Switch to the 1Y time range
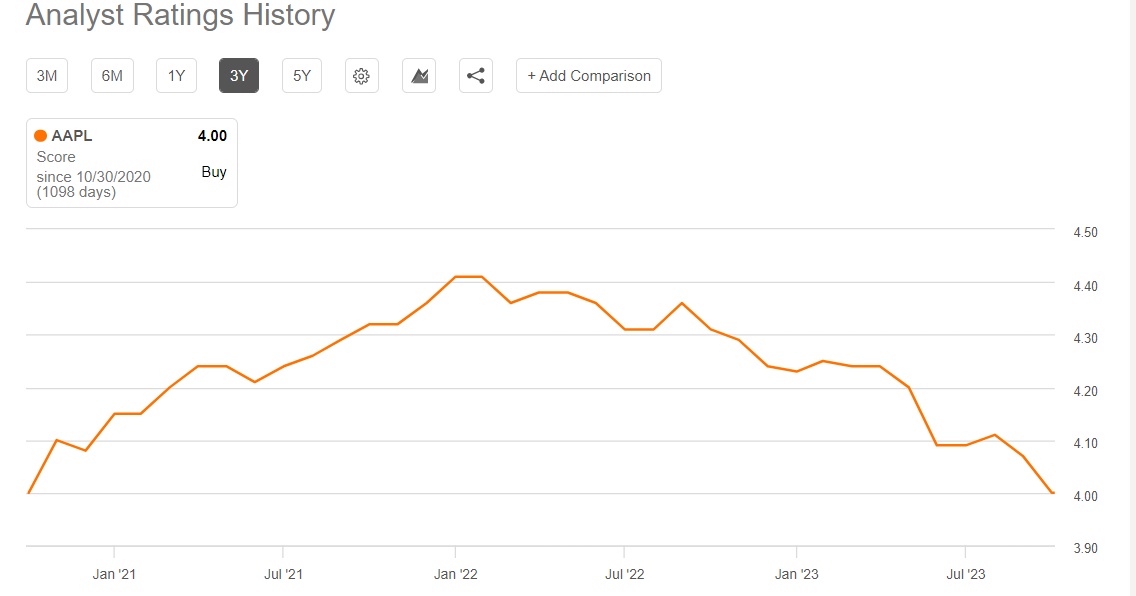 point(176,76)
